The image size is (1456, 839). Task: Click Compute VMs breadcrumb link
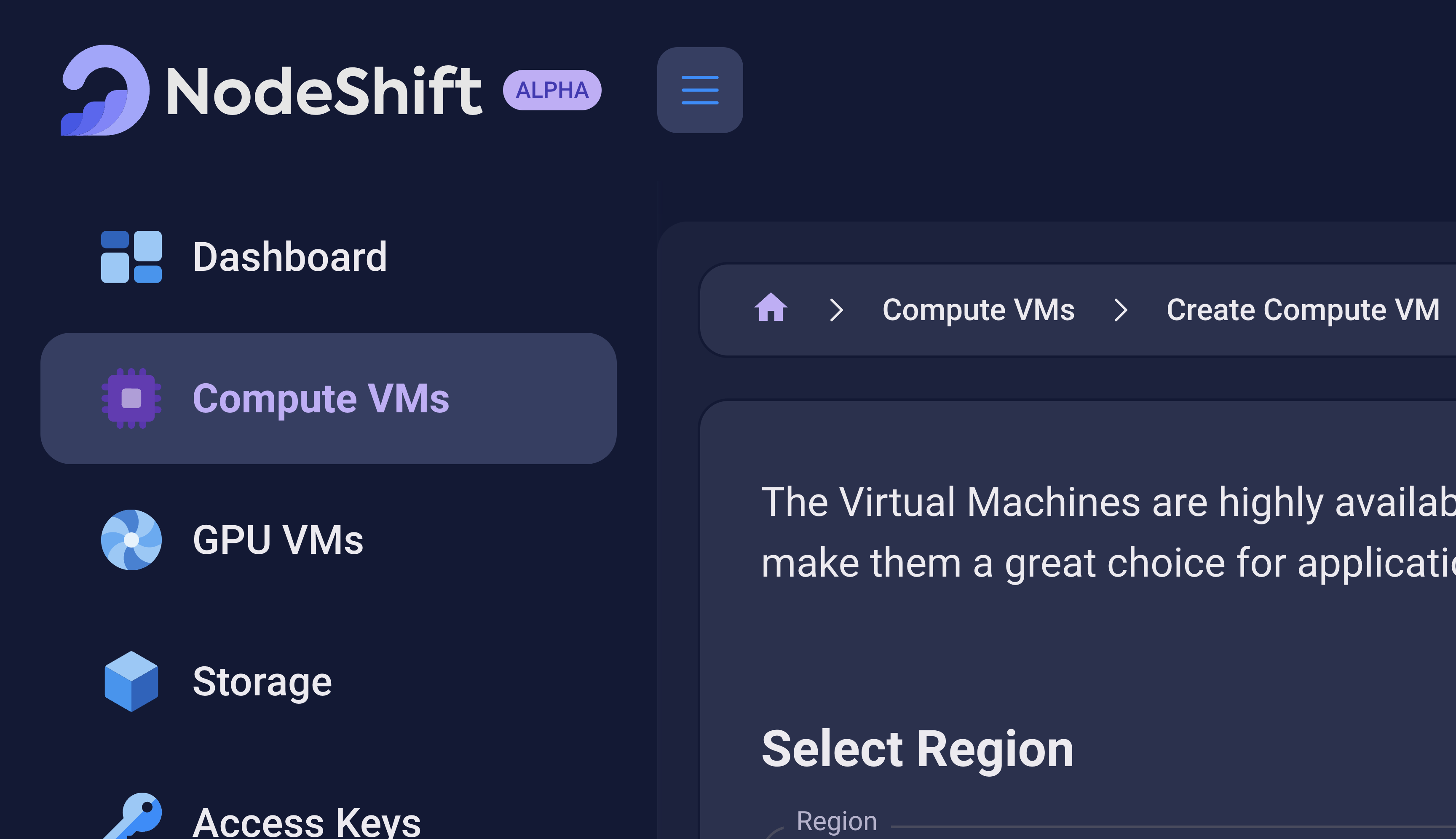pyautogui.click(x=978, y=310)
